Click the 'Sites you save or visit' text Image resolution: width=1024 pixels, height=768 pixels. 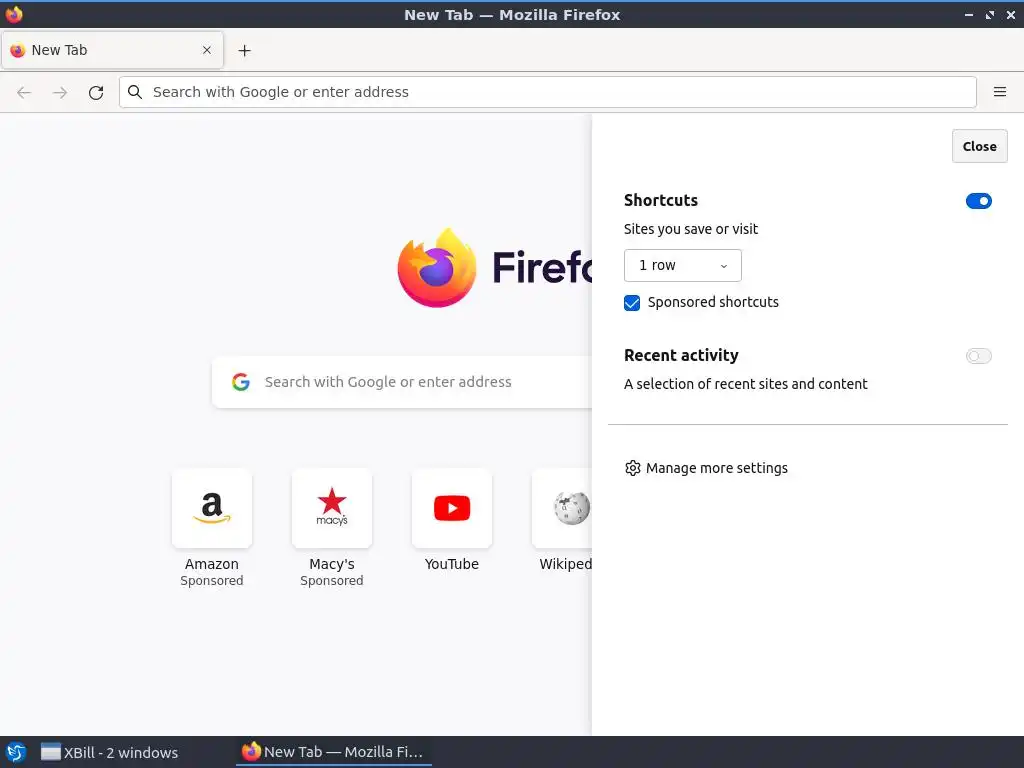coord(691,229)
